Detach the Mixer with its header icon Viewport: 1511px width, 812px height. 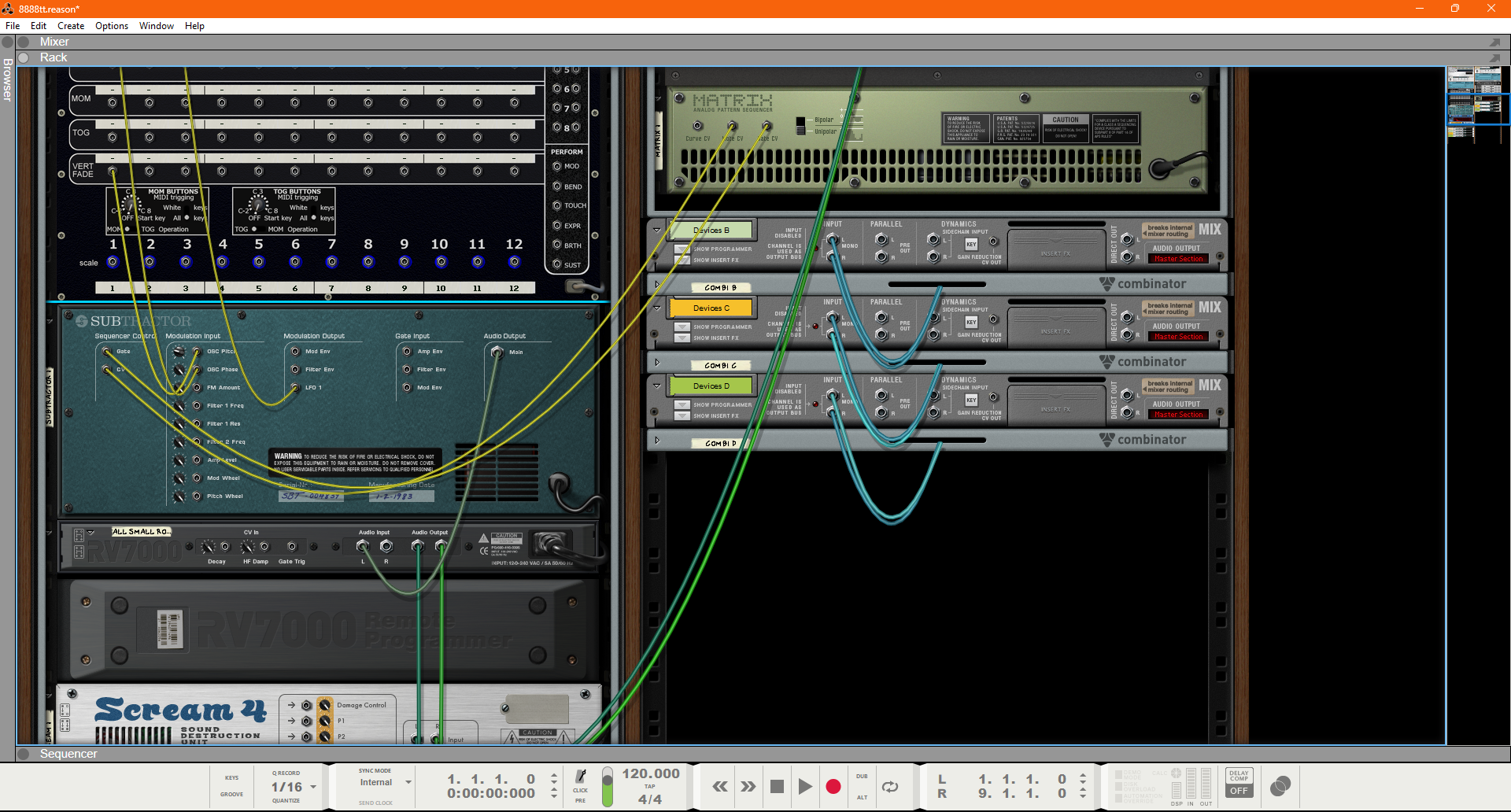tap(1494, 42)
